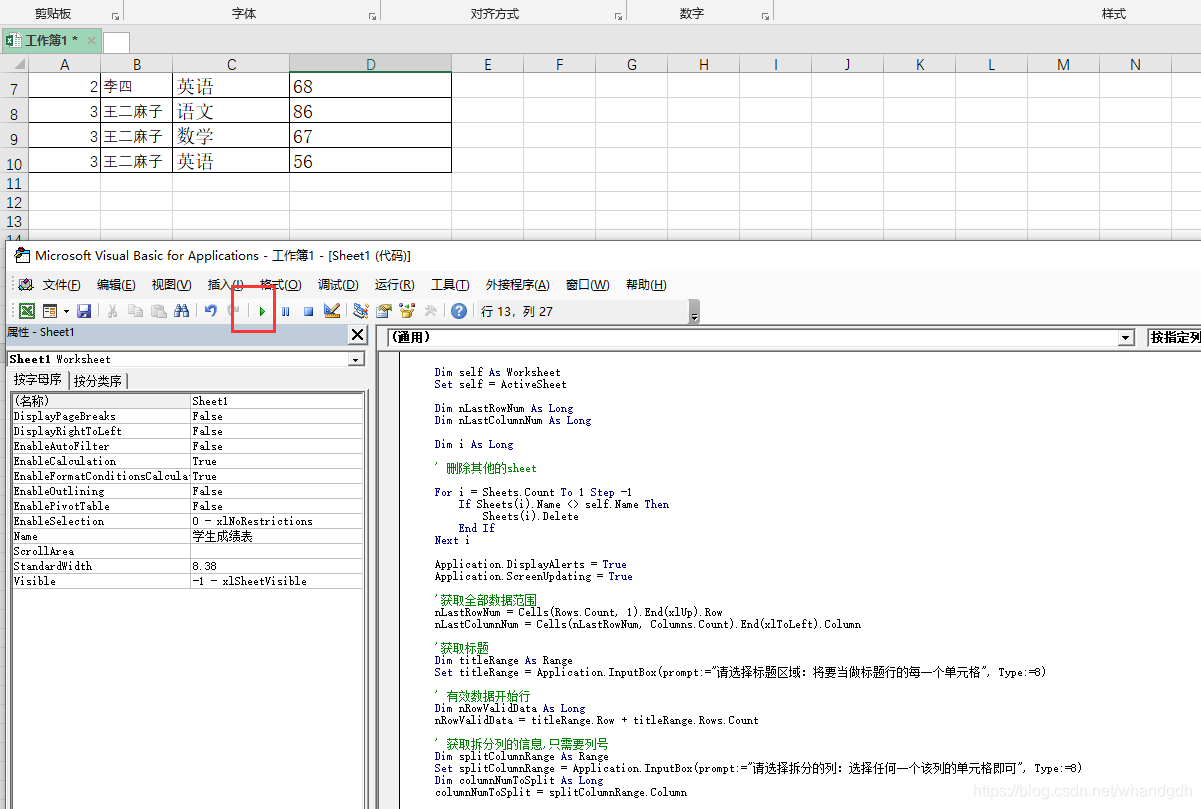
Task: Click cell containing 68 in row 7
Action: point(370,87)
